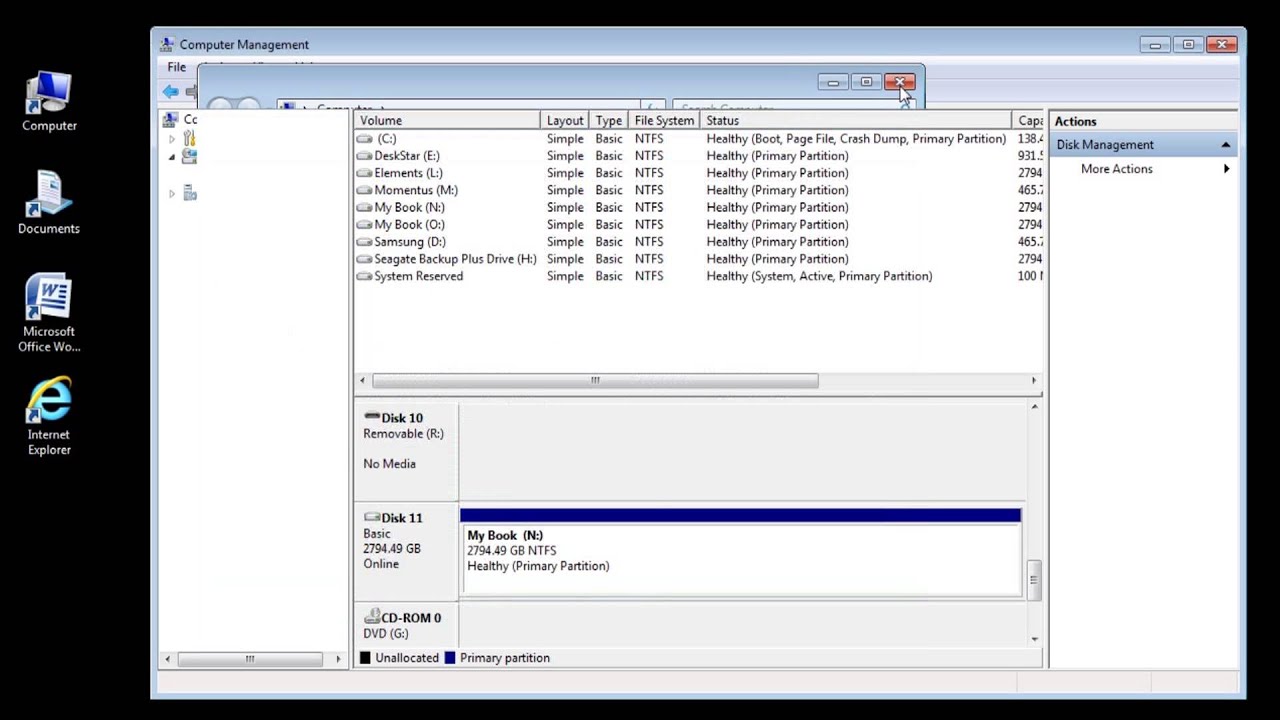Screen dimensions: 1280x720
Task: Select the Seagate Backup Plus Drive (H:) volume name
Action: (x=455, y=259)
